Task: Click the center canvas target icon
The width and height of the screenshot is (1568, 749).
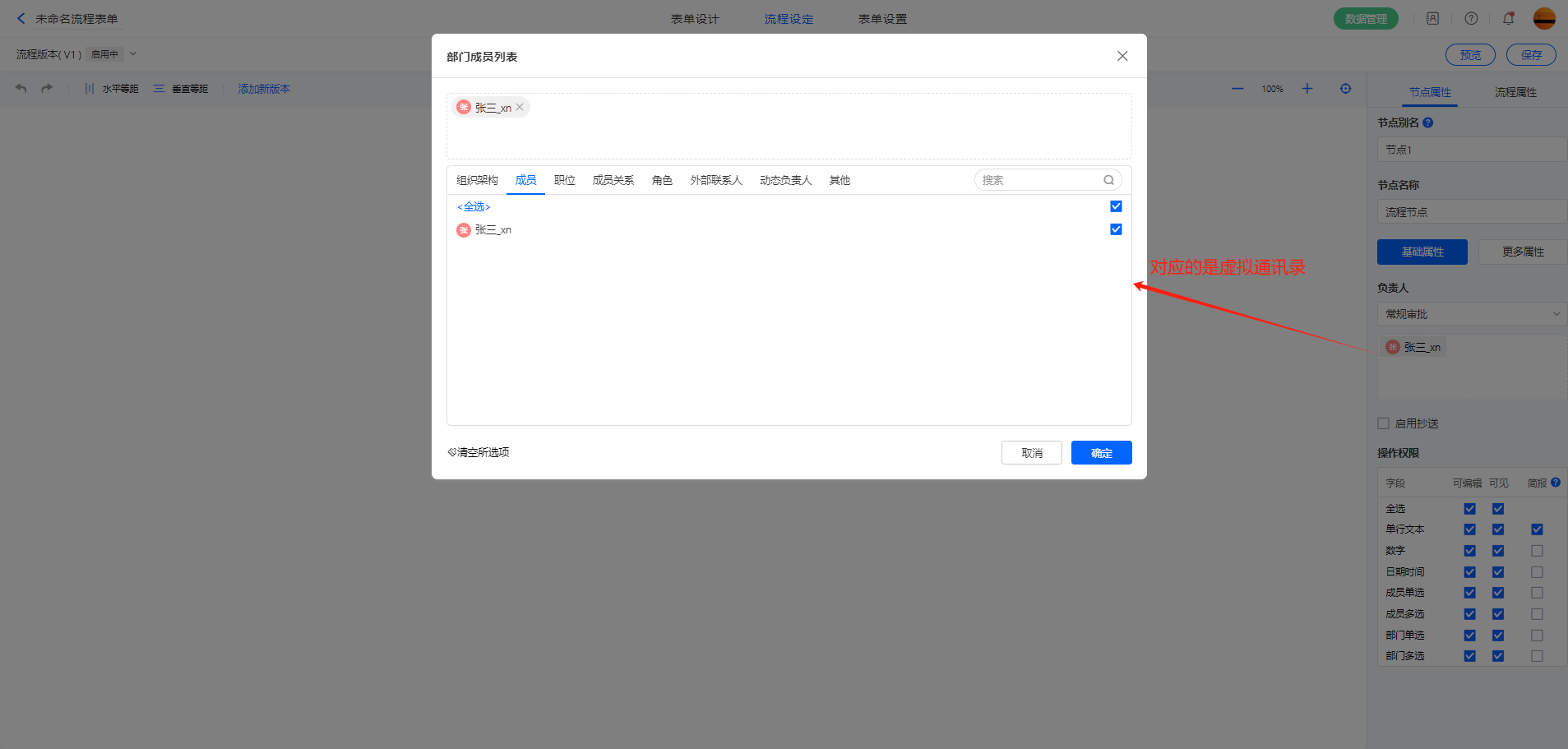Action: point(1345,89)
